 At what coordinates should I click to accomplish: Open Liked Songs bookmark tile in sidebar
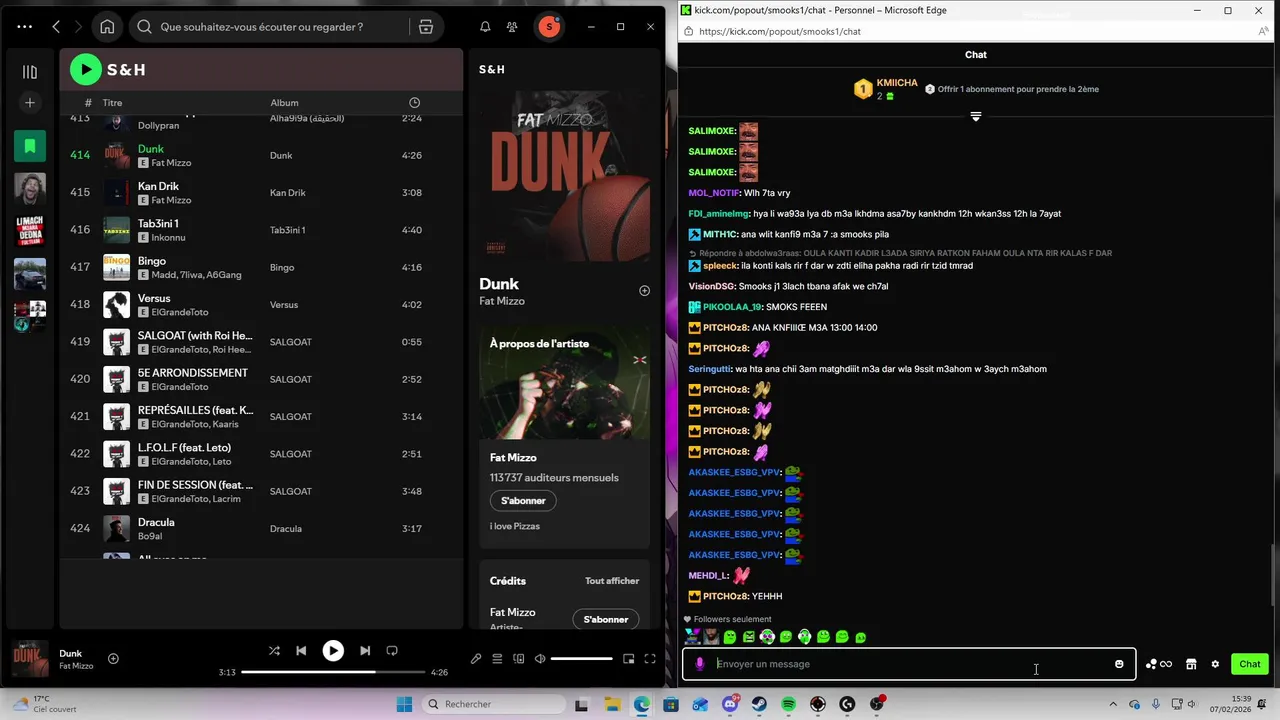pyautogui.click(x=30, y=146)
